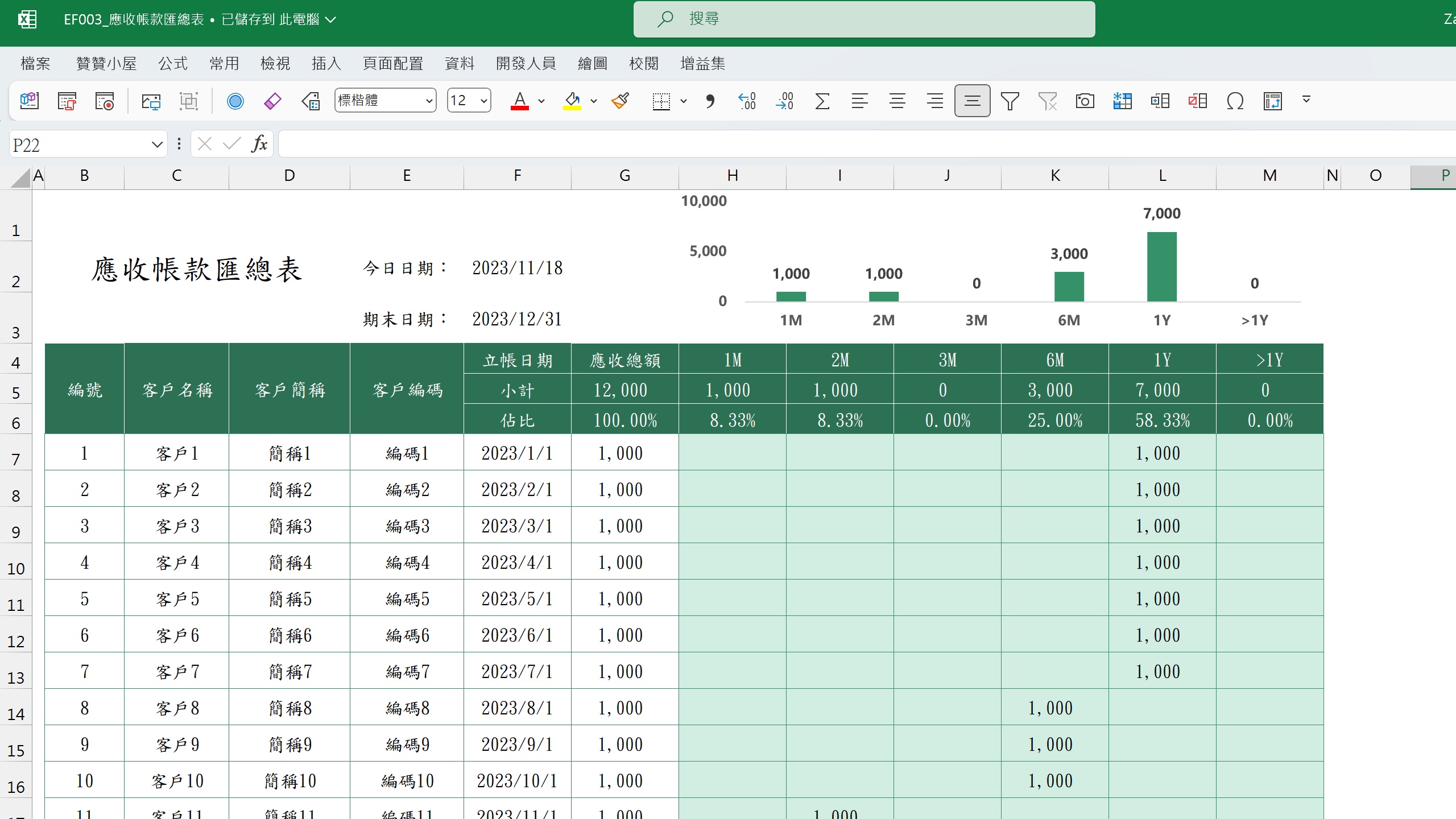Screen dimensions: 1456x819
Task: Confirm formula entry with the checkmark
Action: pyautogui.click(x=231, y=144)
